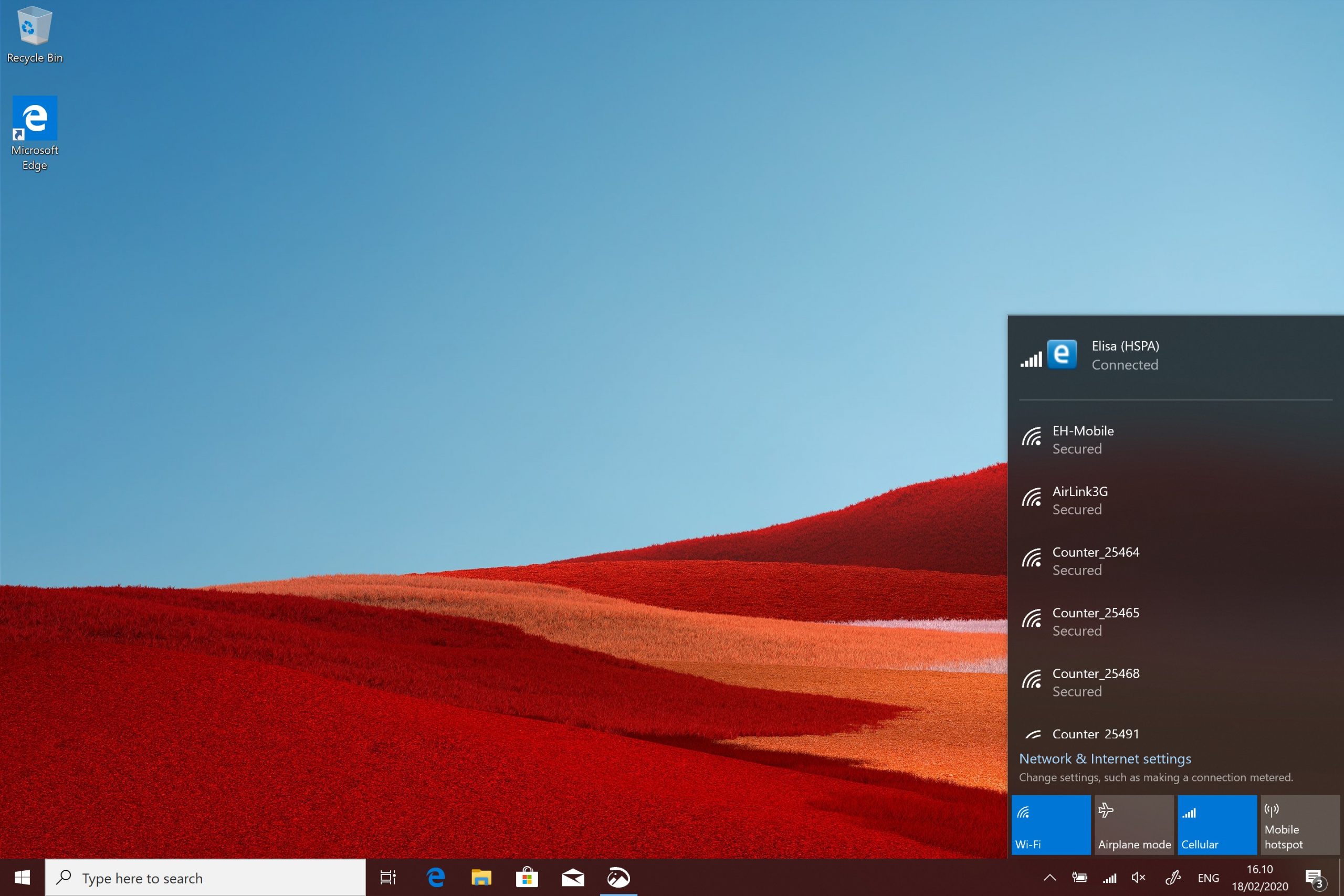Open Microsoft Store taskbar icon

pos(527,877)
